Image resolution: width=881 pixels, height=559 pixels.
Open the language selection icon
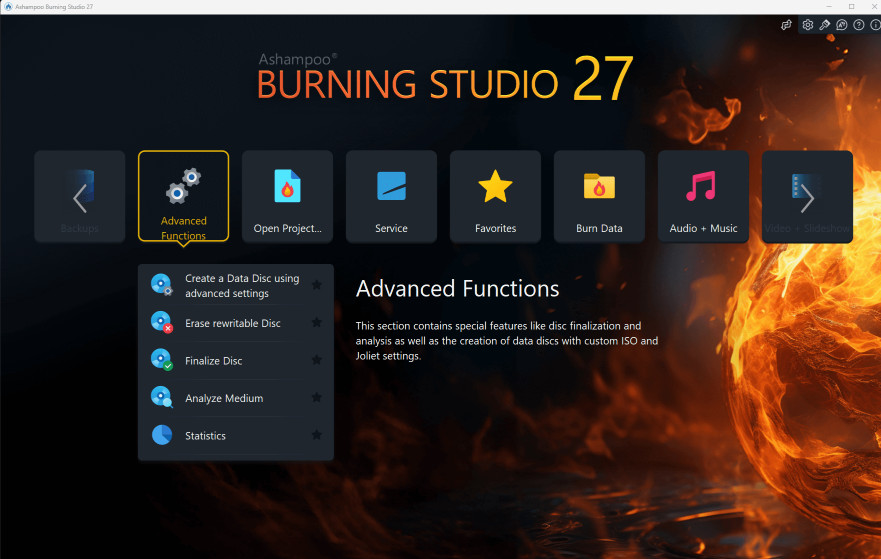(841, 25)
